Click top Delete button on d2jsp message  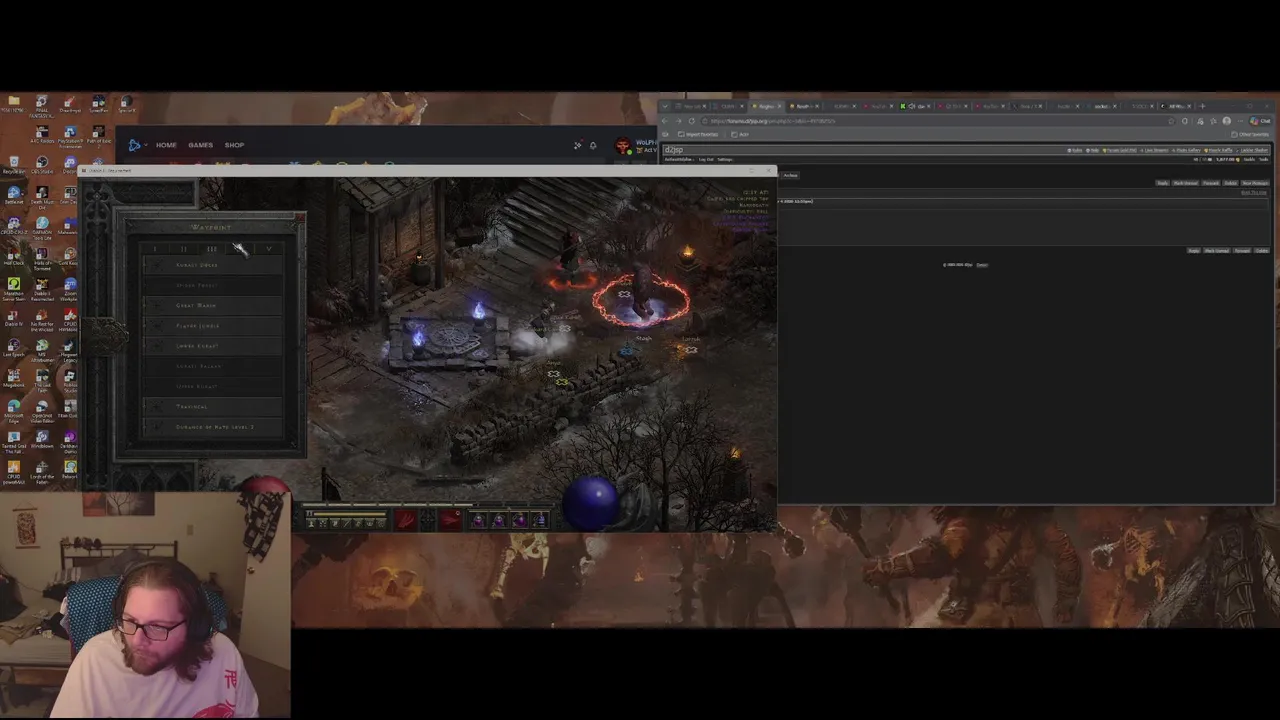click(1230, 183)
